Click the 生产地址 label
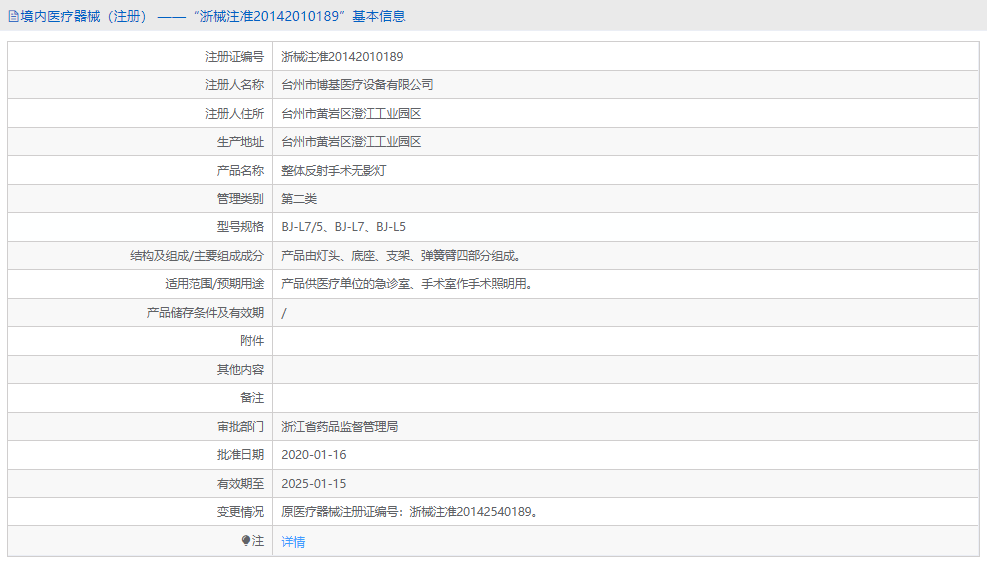987x562 pixels. point(240,142)
